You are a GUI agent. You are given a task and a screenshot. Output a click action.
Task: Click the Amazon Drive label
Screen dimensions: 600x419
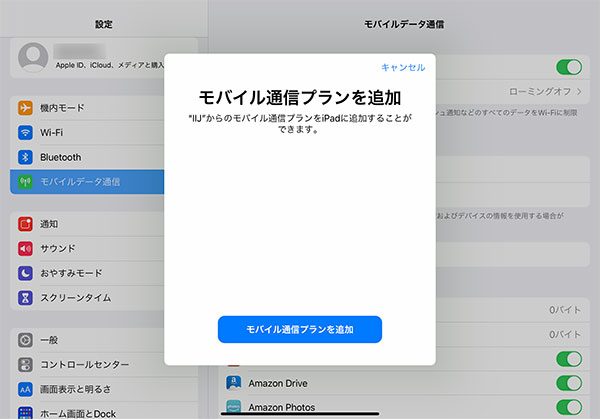coord(278,383)
